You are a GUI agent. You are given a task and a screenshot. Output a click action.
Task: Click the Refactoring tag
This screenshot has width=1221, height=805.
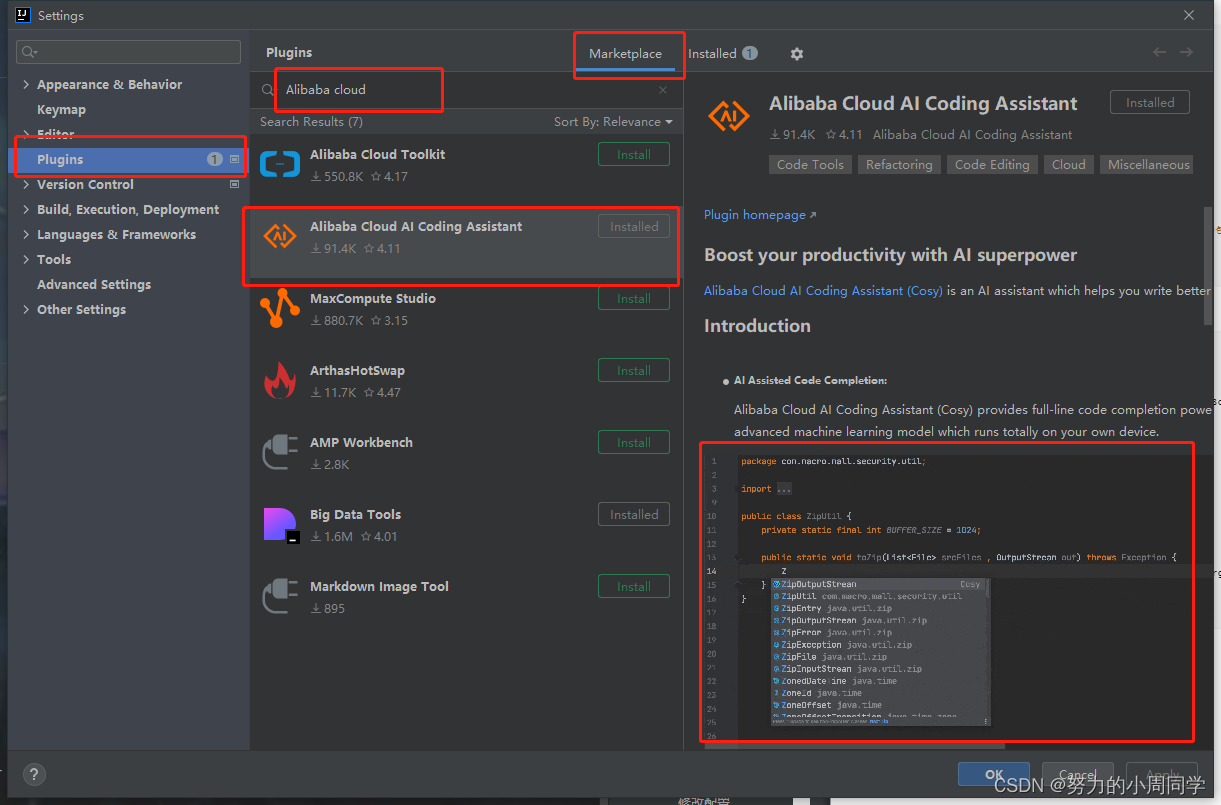899,165
